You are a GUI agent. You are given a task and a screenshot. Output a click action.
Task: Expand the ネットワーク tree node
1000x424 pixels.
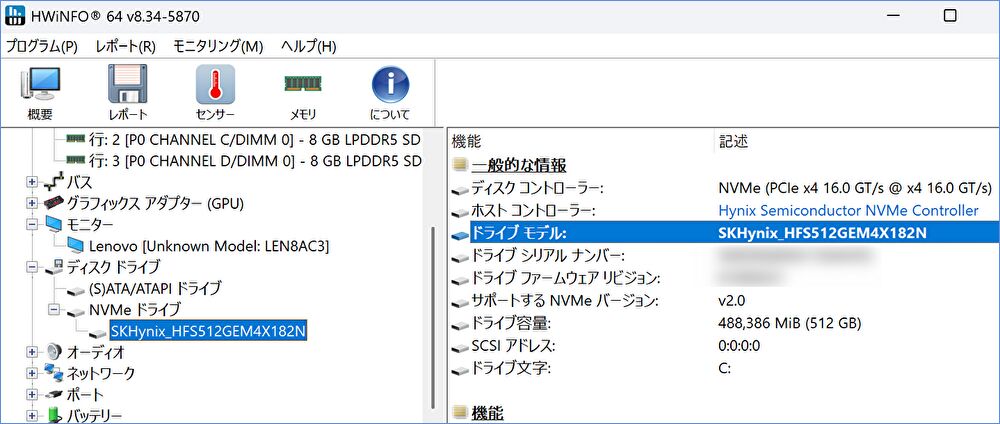pos(32,373)
